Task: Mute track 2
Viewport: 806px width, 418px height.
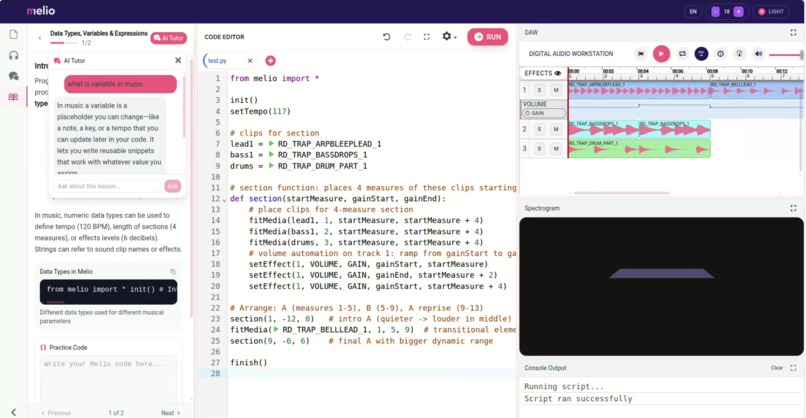Action: 556,129
